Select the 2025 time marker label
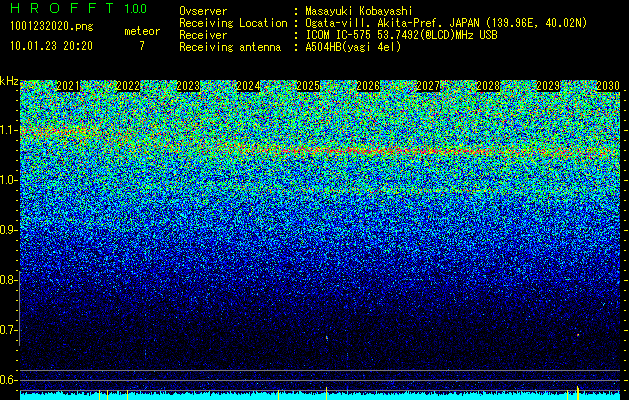The height and width of the screenshot is (400, 629). pyautogui.click(x=308, y=86)
